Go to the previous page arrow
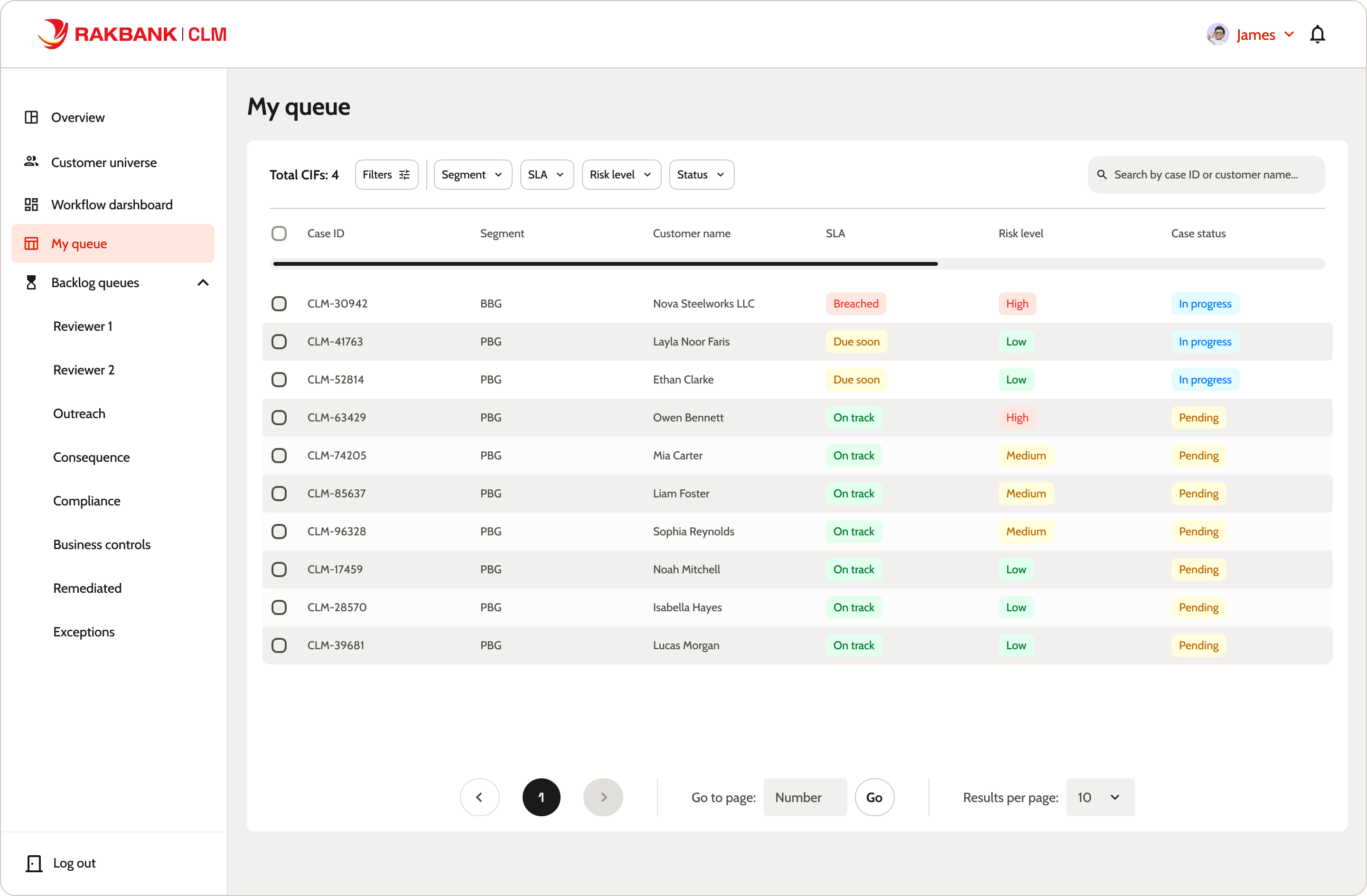 coord(479,797)
